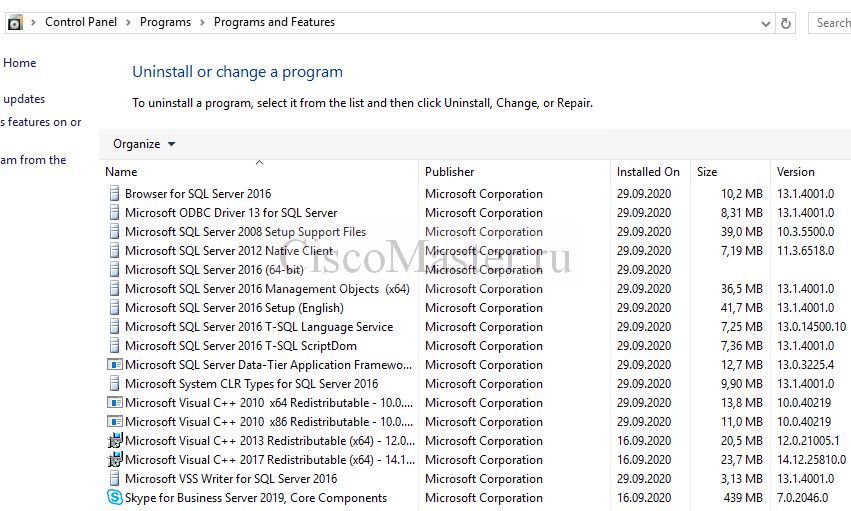
Task: Click the Visual C++ 2013 Redistributable icon
Action: tap(115, 440)
